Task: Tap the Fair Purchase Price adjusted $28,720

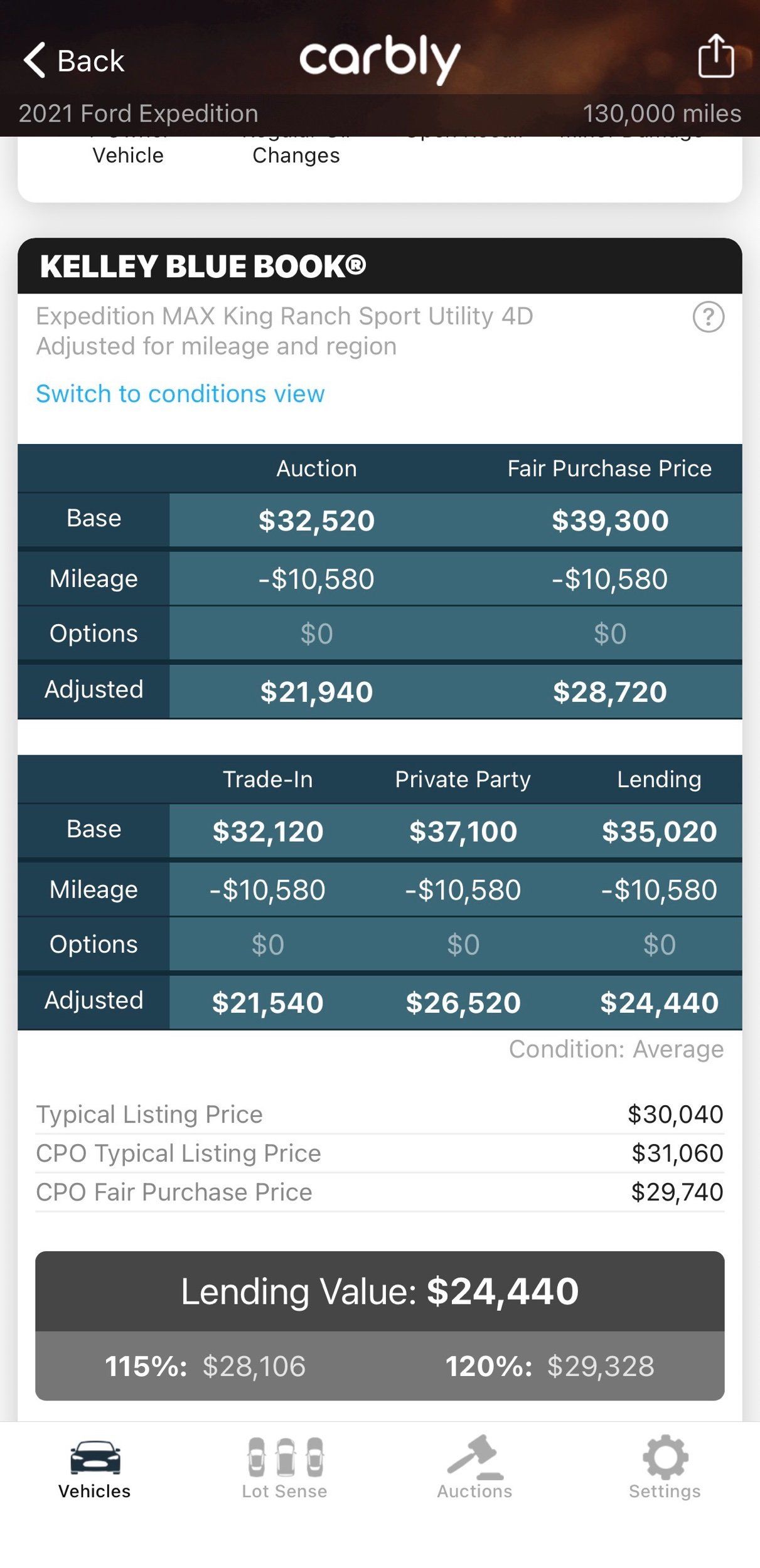Action: coord(609,692)
